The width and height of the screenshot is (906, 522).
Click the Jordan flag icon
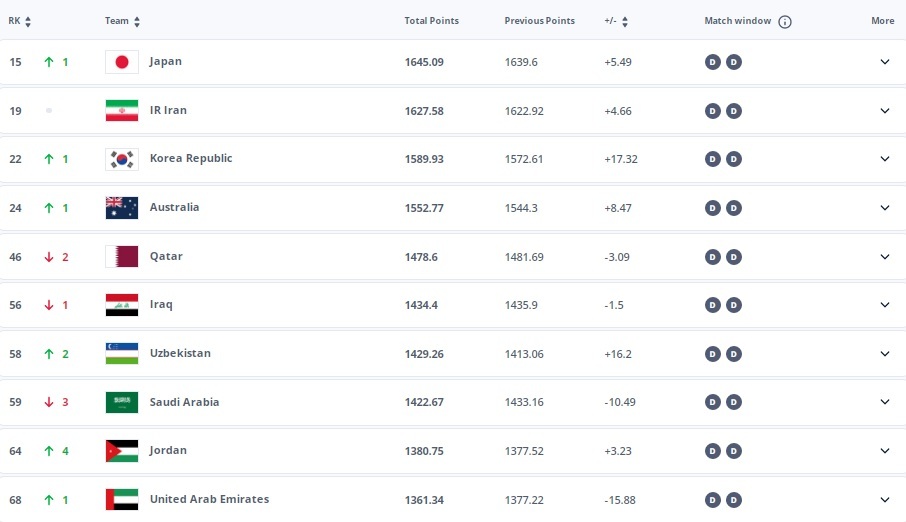tap(122, 451)
